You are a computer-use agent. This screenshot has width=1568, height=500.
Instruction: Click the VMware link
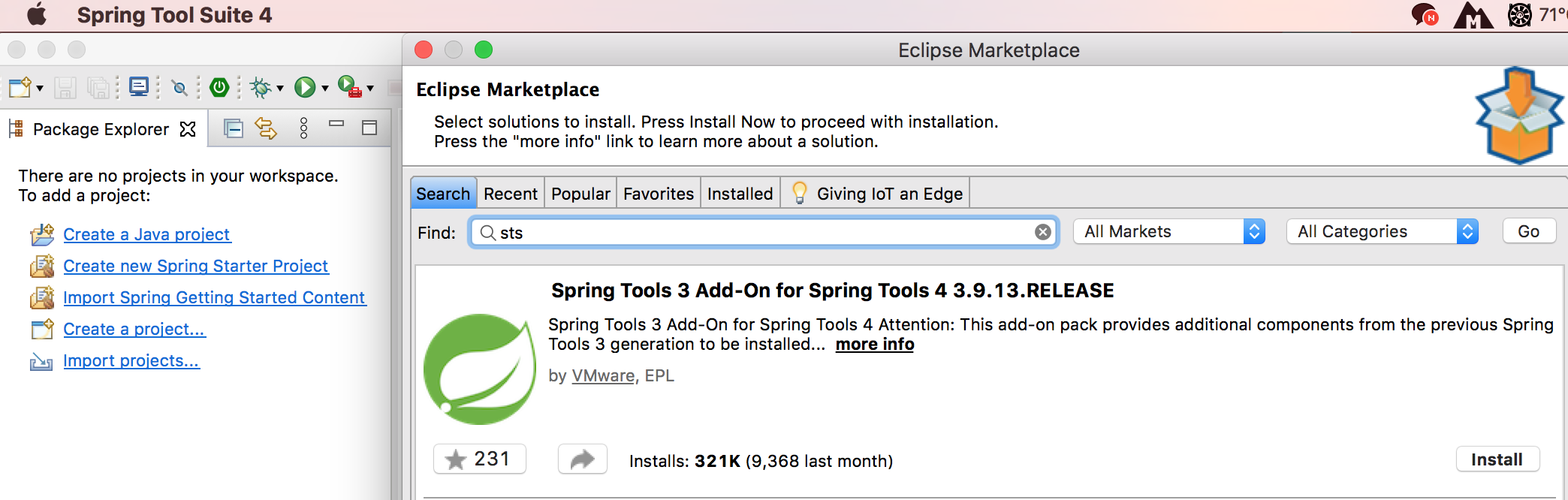[x=603, y=375]
